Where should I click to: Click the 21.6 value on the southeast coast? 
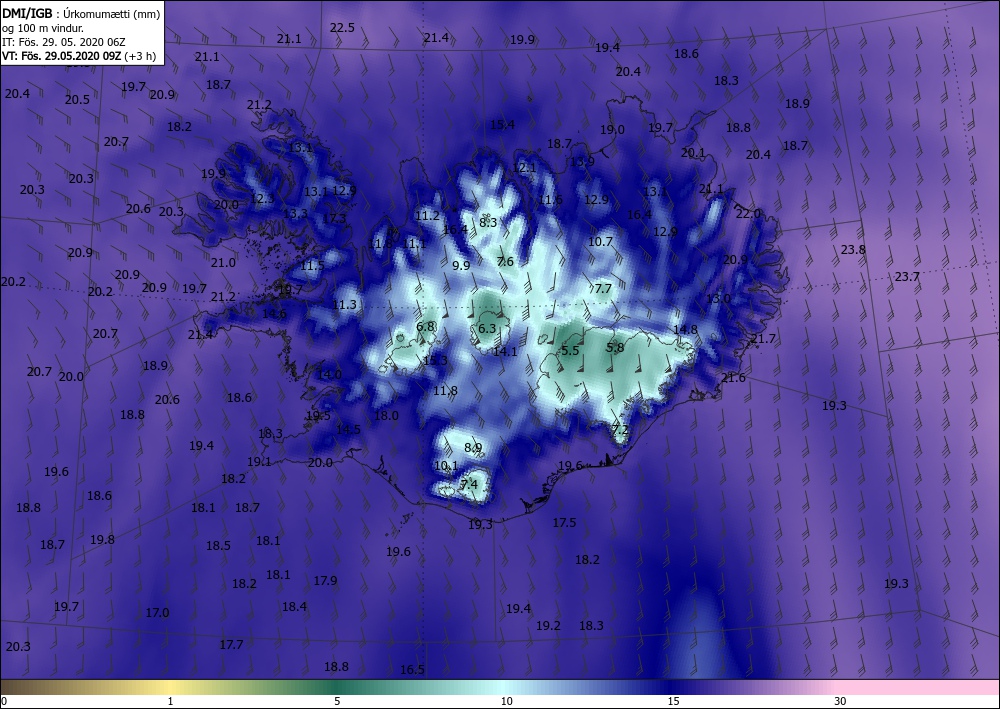(733, 377)
